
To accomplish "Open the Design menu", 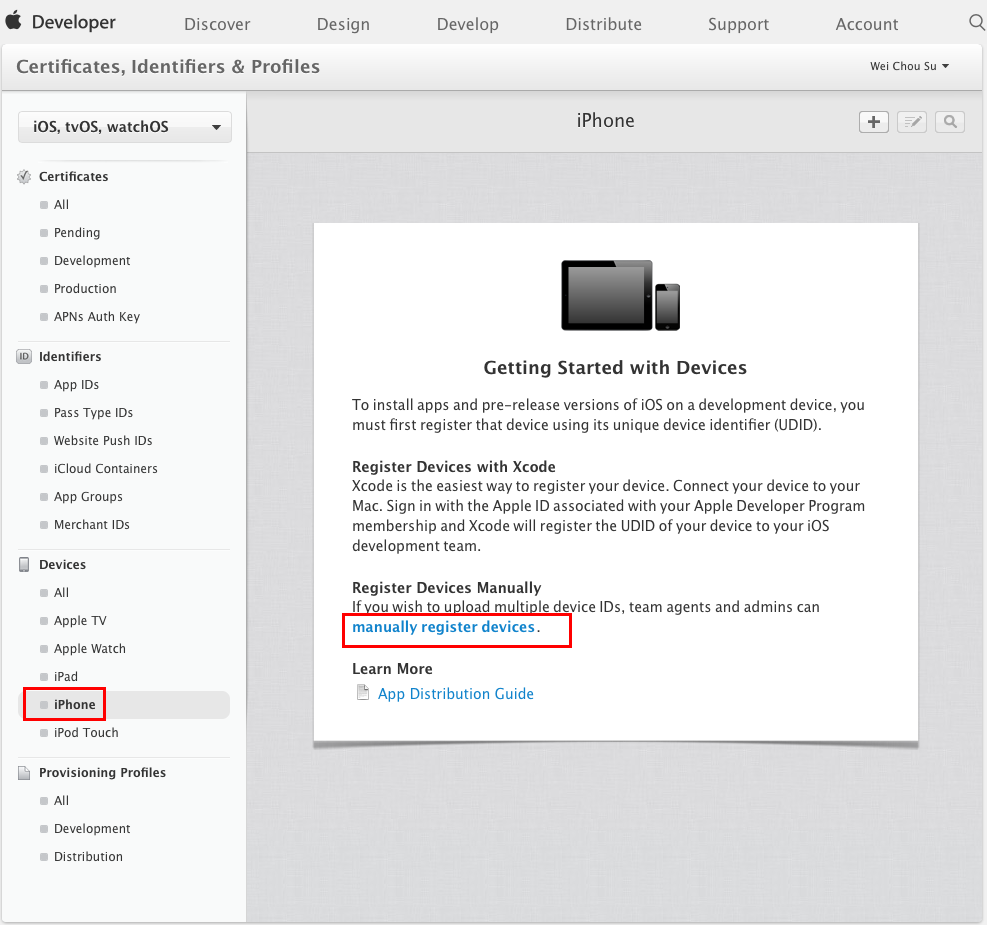I will [x=343, y=25].
